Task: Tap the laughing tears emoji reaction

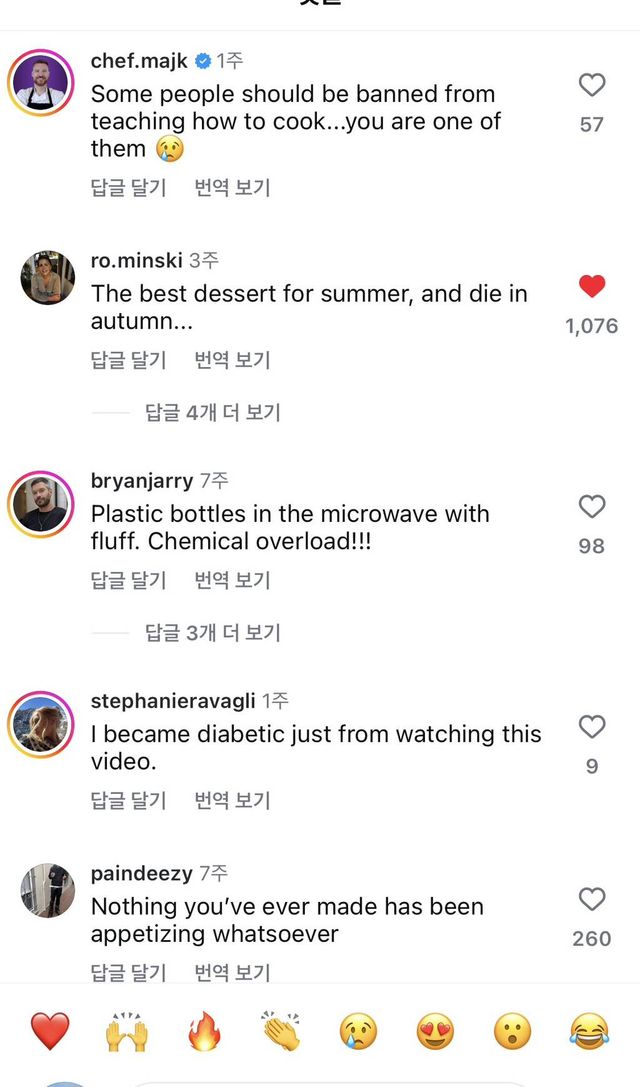Action: click(591, 1031)
